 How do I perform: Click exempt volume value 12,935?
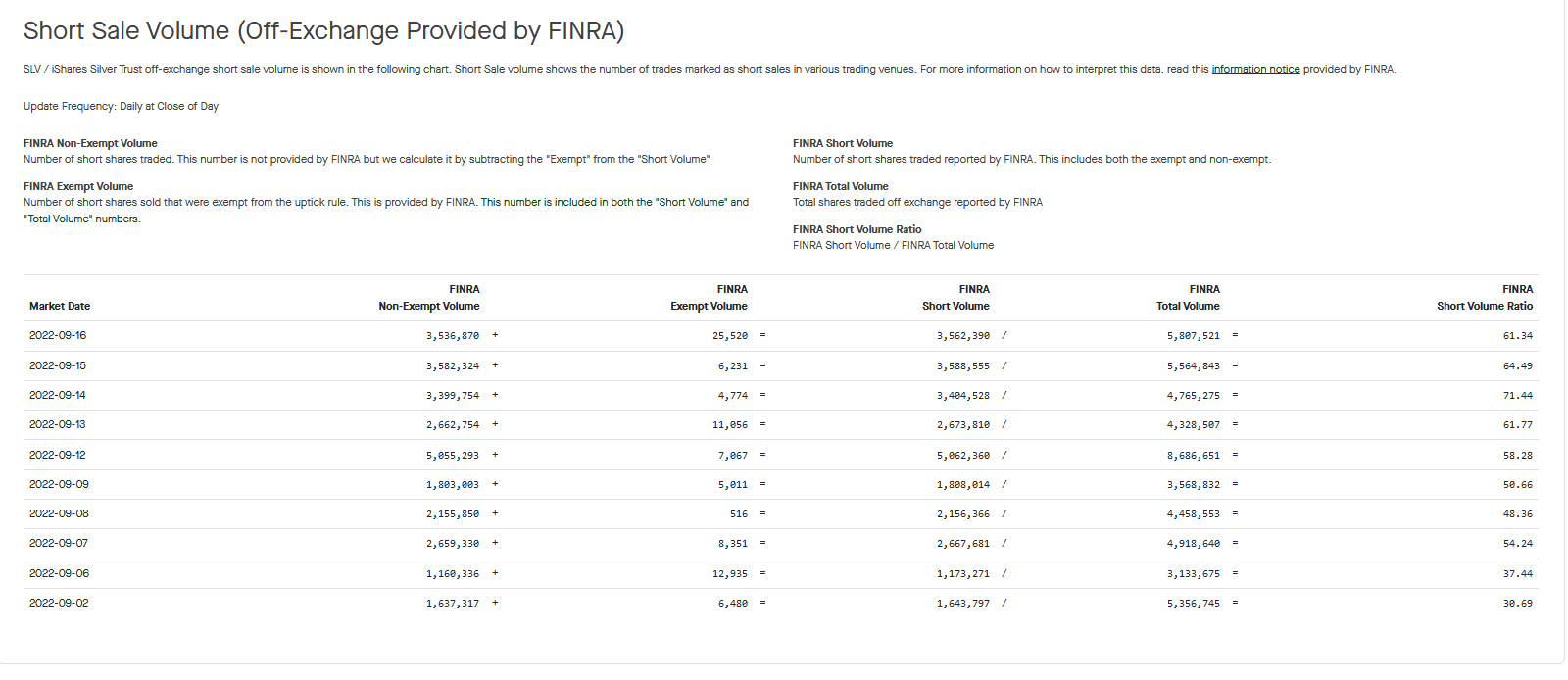[730, 574]
